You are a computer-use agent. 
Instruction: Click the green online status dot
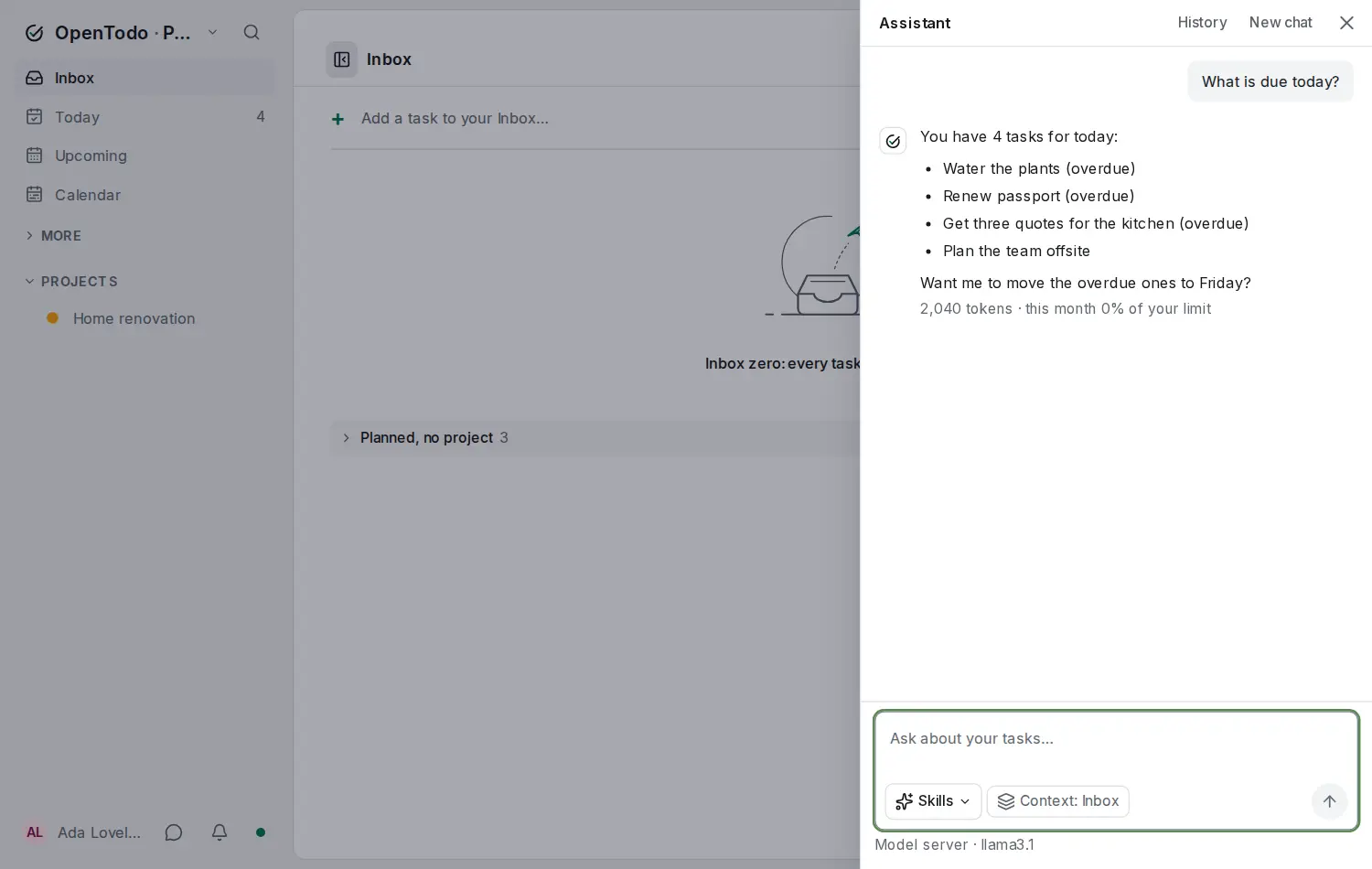tap(261, 832)
